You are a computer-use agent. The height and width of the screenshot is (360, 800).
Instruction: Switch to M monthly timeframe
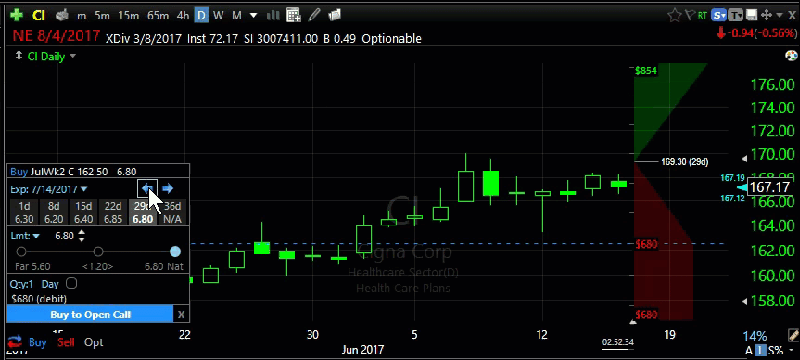(236, 15)
